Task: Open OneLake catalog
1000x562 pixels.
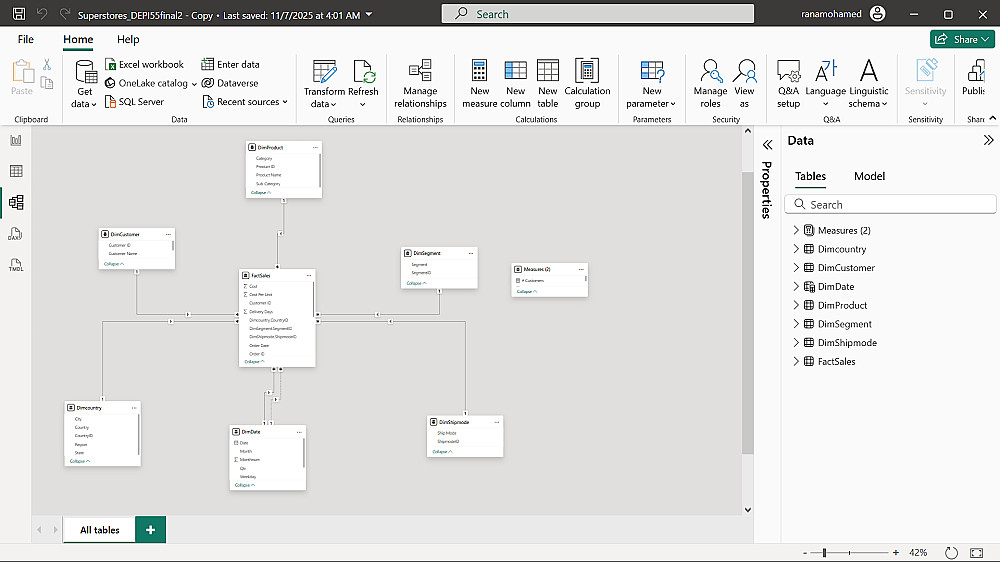Action: [x=151, y=83]
